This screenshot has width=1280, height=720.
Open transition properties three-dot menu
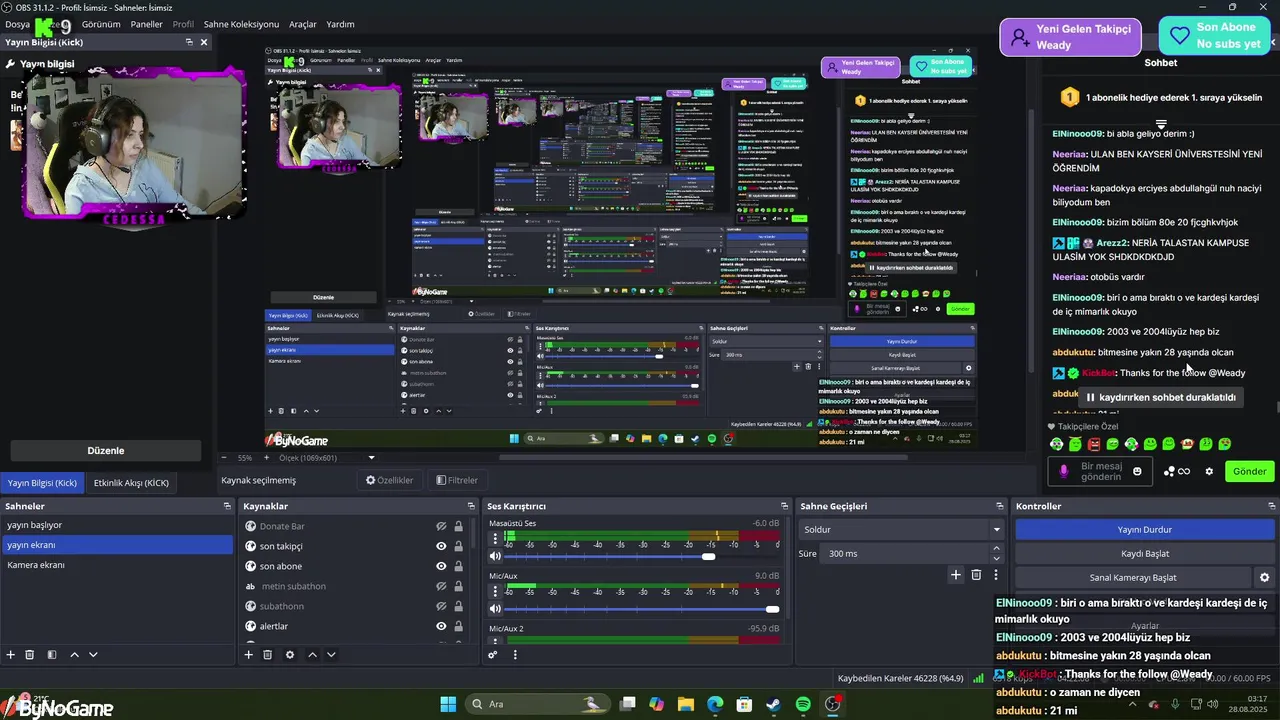click(x=995, y=574)
